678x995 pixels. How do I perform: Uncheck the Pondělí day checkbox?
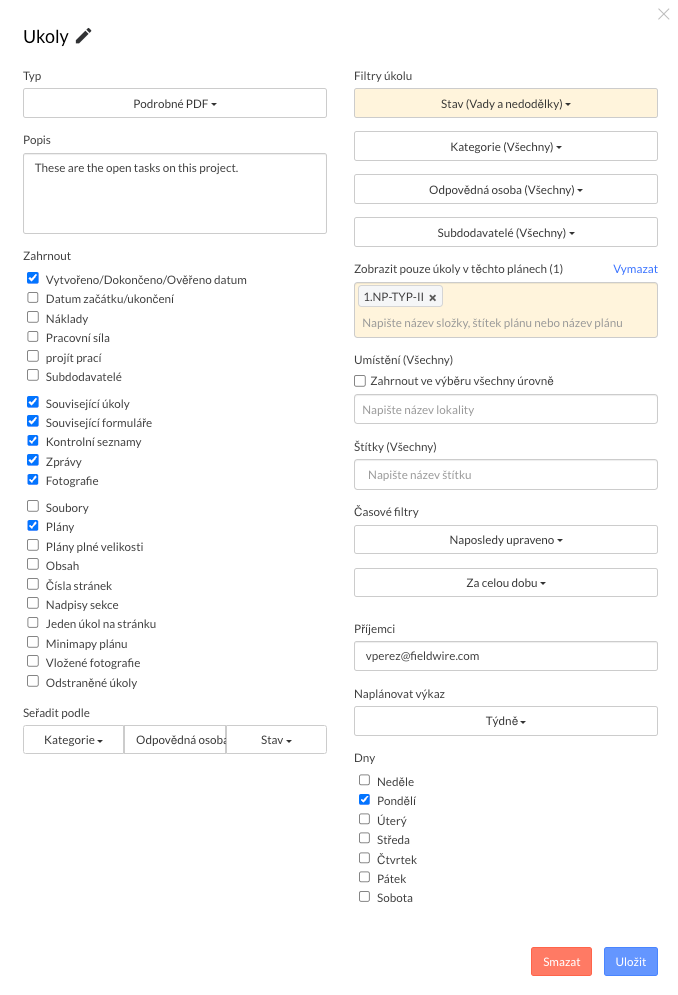pyautogui.click(x=364, y=799)
